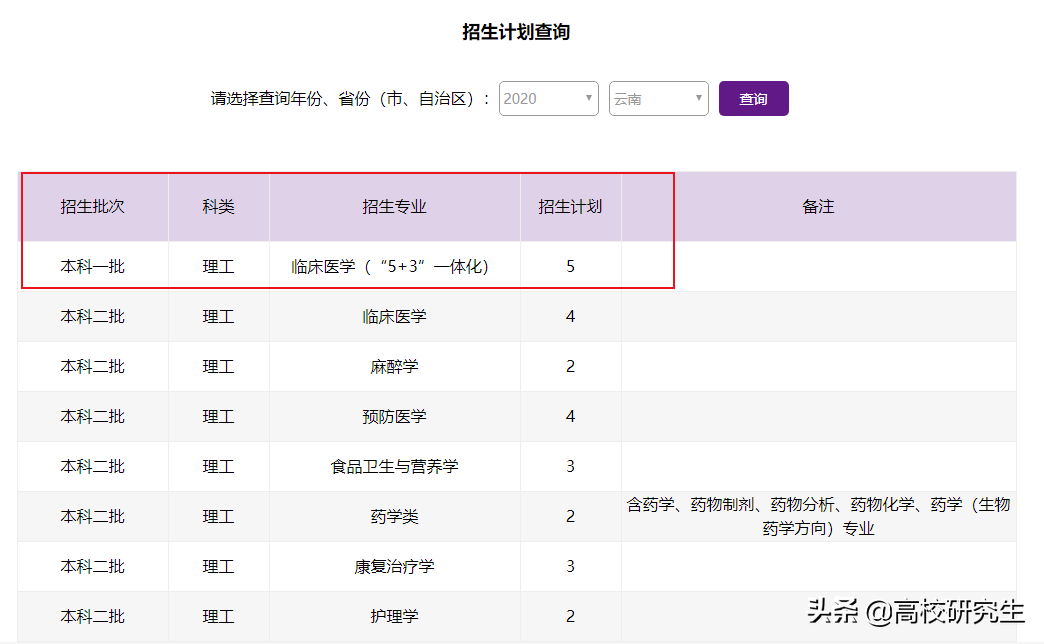Click the 招生计划查询 page title
The image size is (1044, 644).
coord(521,31)
